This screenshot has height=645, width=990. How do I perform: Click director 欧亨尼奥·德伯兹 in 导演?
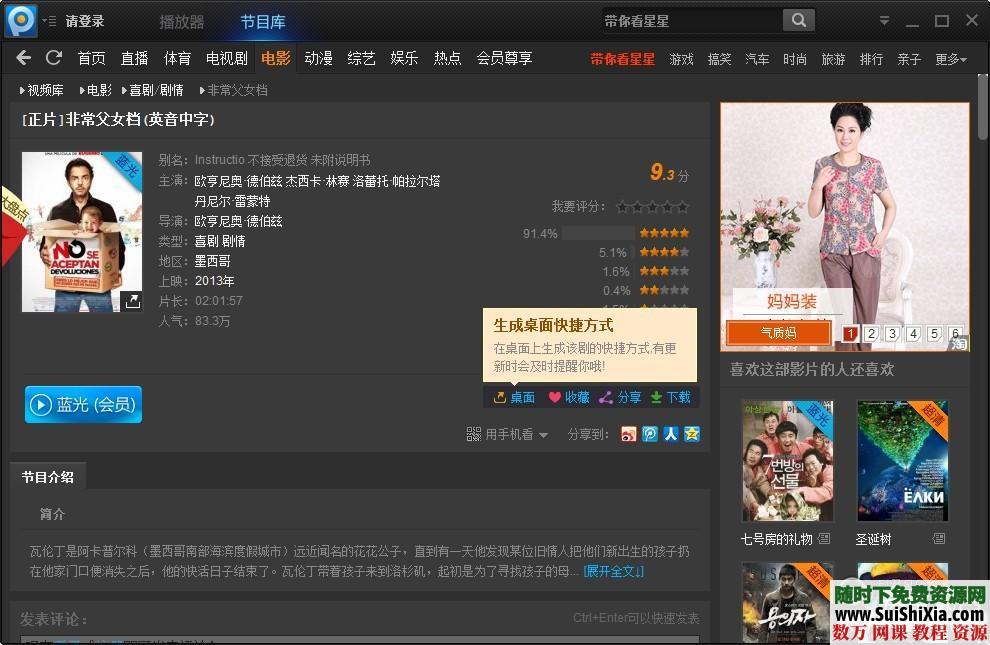(238, 221)
